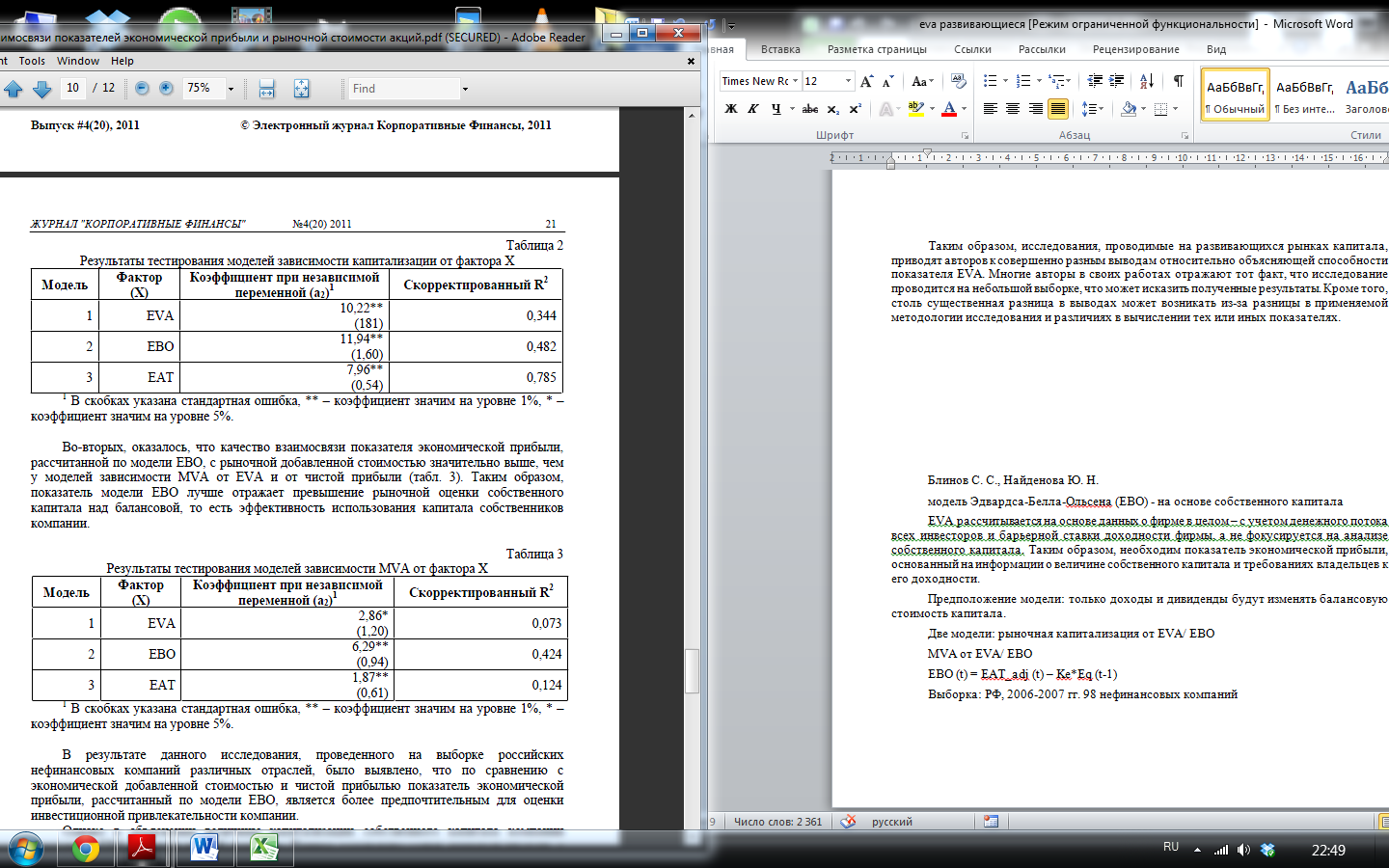Open the 75% zoom level dropdown

coord(231,89)
